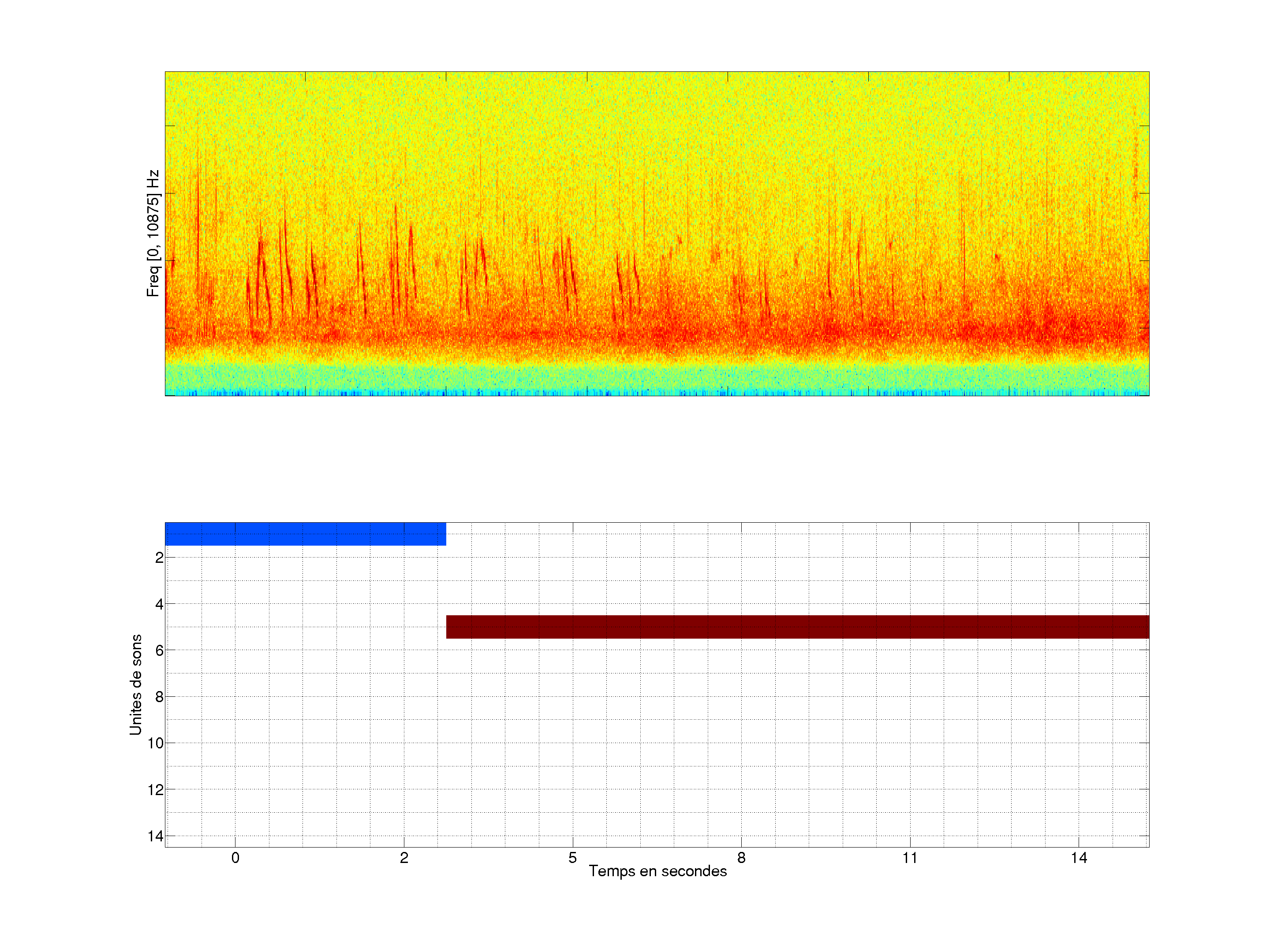The image size is (1270, 952).
Task: Click y-axis tick label 14 on lower plot
Action: pyautogui.click(x=156, y=836)
